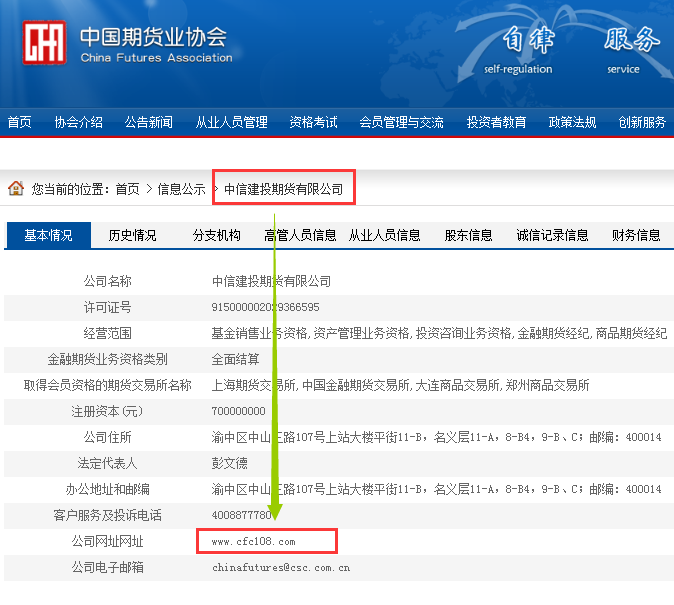The height and width of the screenshot is (605, 674).
Task: Click registered capital value 700000000
Action: tap(239, 411)
